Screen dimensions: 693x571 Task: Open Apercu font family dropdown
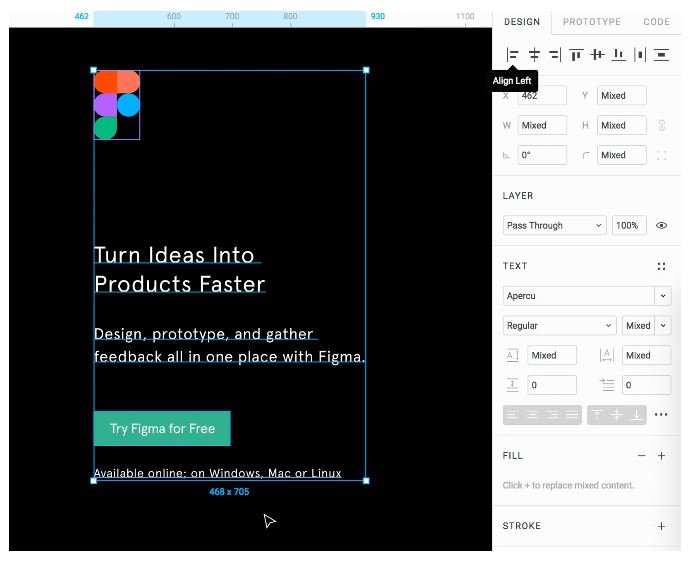coord(587,296)
